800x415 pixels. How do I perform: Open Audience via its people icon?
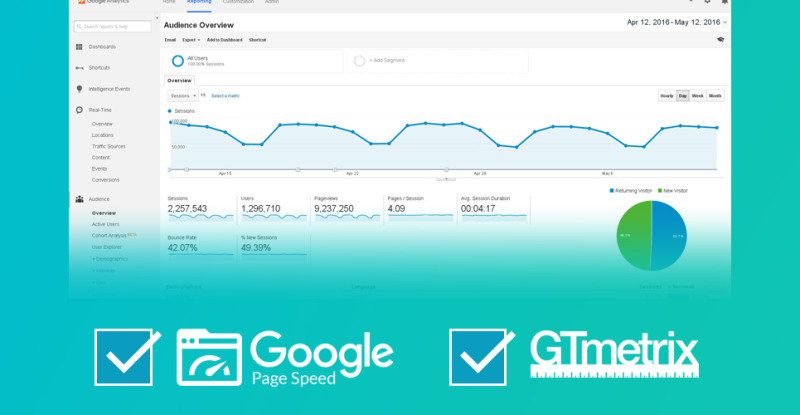point(80,199)
